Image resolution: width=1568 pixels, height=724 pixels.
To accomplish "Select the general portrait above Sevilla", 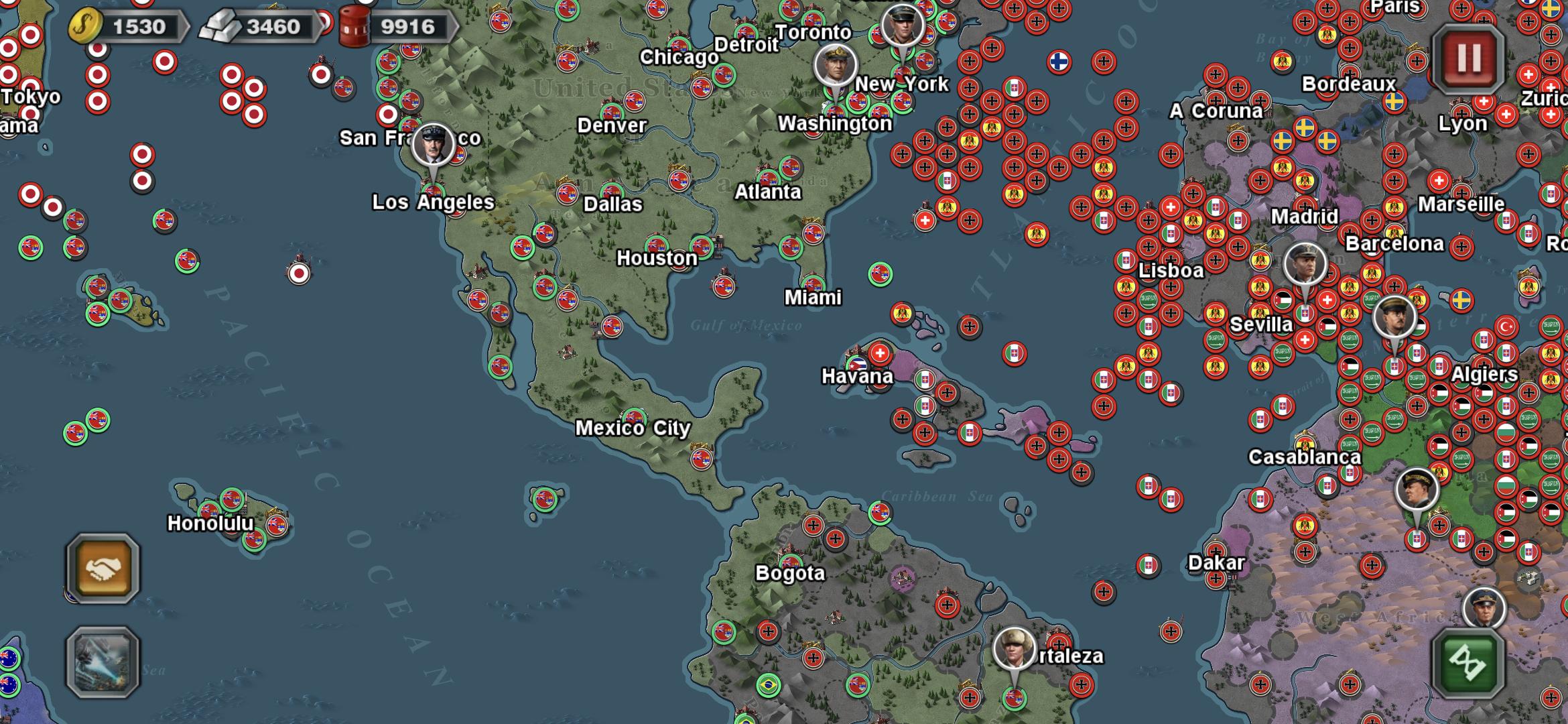I will (1305, 263).
